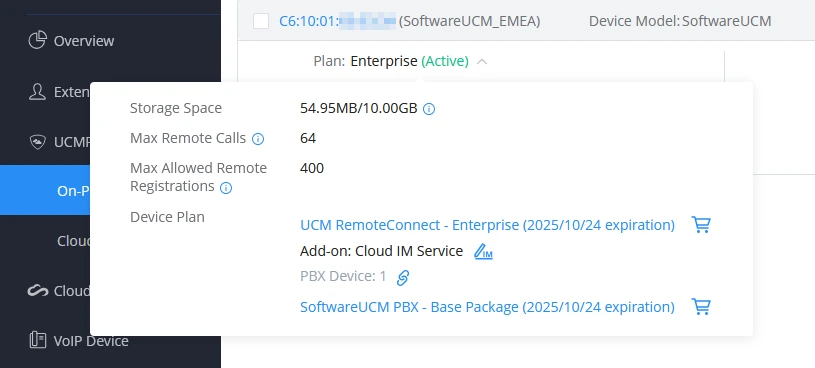Click the Extension person icon in sidebar
The image size is (815, 368).
point(37,91)
